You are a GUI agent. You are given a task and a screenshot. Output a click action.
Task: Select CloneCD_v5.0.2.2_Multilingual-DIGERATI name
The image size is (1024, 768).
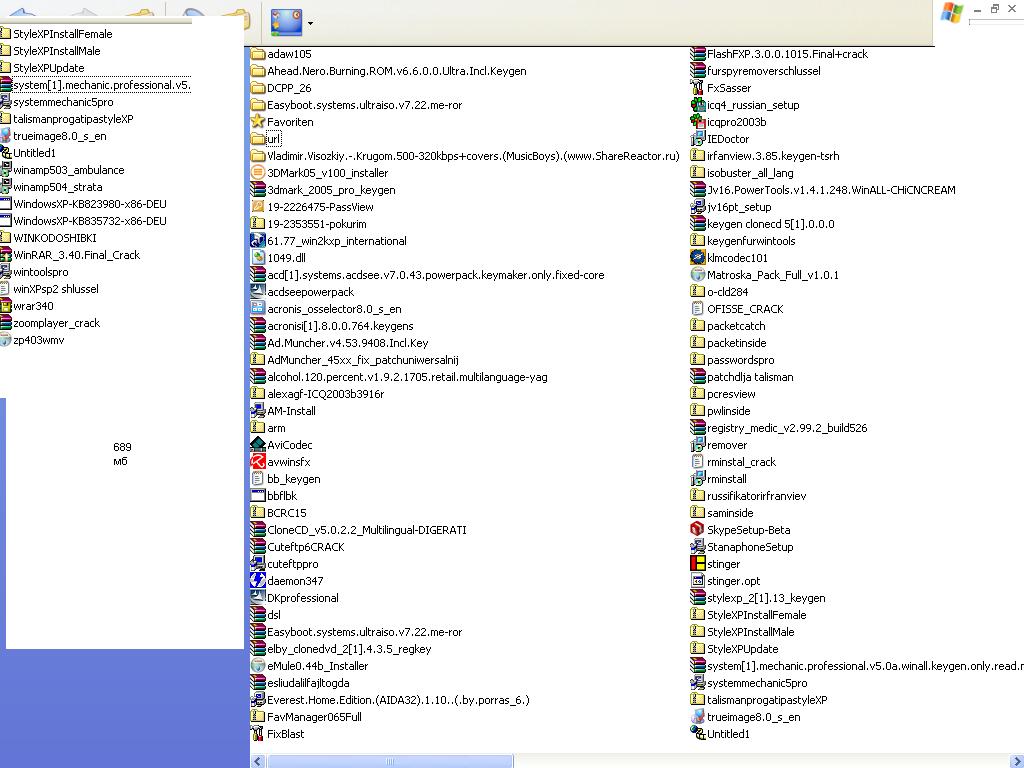click(367, 529)
